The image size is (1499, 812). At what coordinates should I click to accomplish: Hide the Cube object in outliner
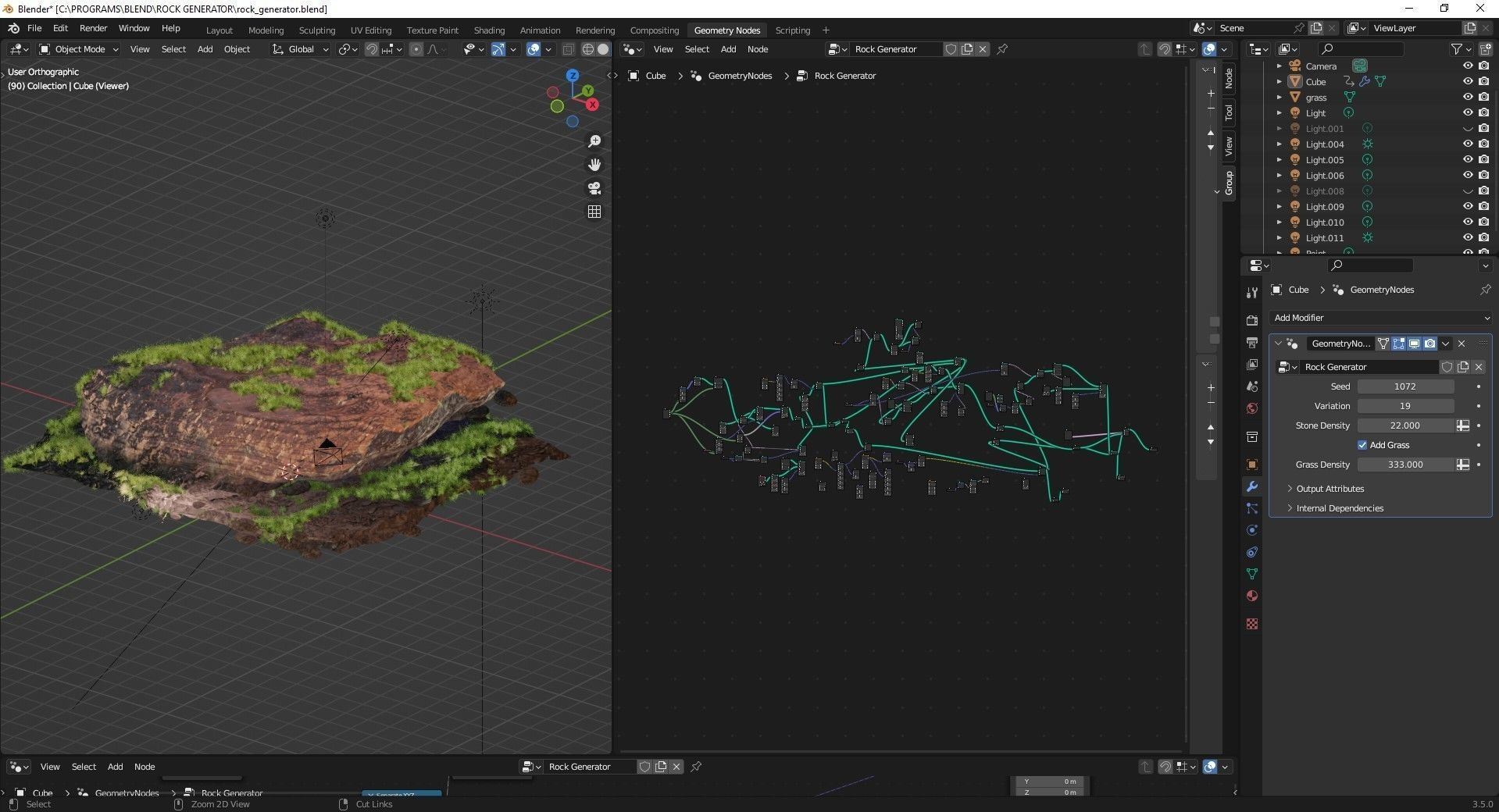pyautogui.click(x=1468, y=82)
